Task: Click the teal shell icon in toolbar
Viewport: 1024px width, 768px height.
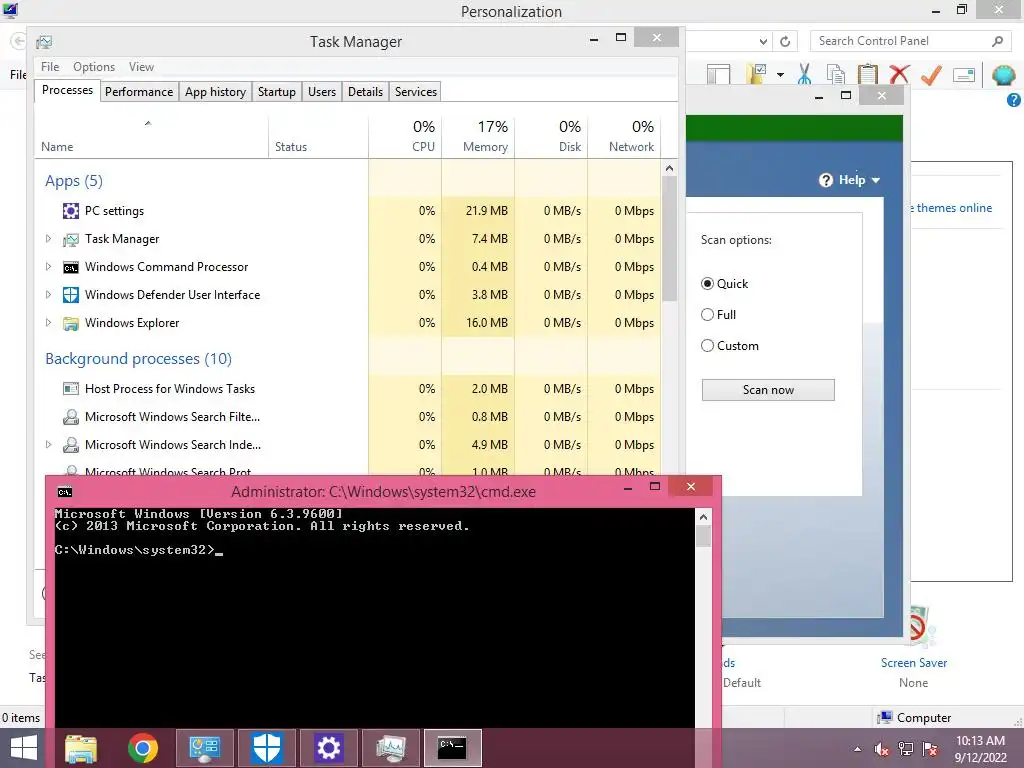Action: [1003, 74]
